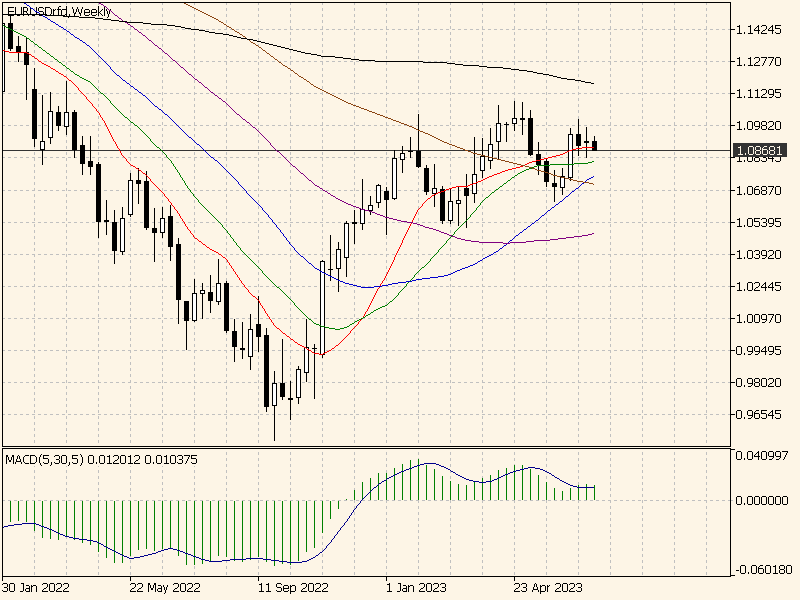Click the MACD zero level 0.000000

coord(762,501)
